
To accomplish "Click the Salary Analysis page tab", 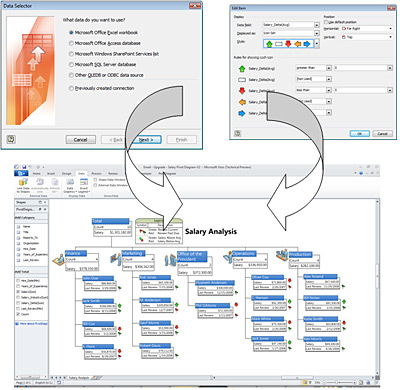I will pyautogui.click(x=79, y=378).
